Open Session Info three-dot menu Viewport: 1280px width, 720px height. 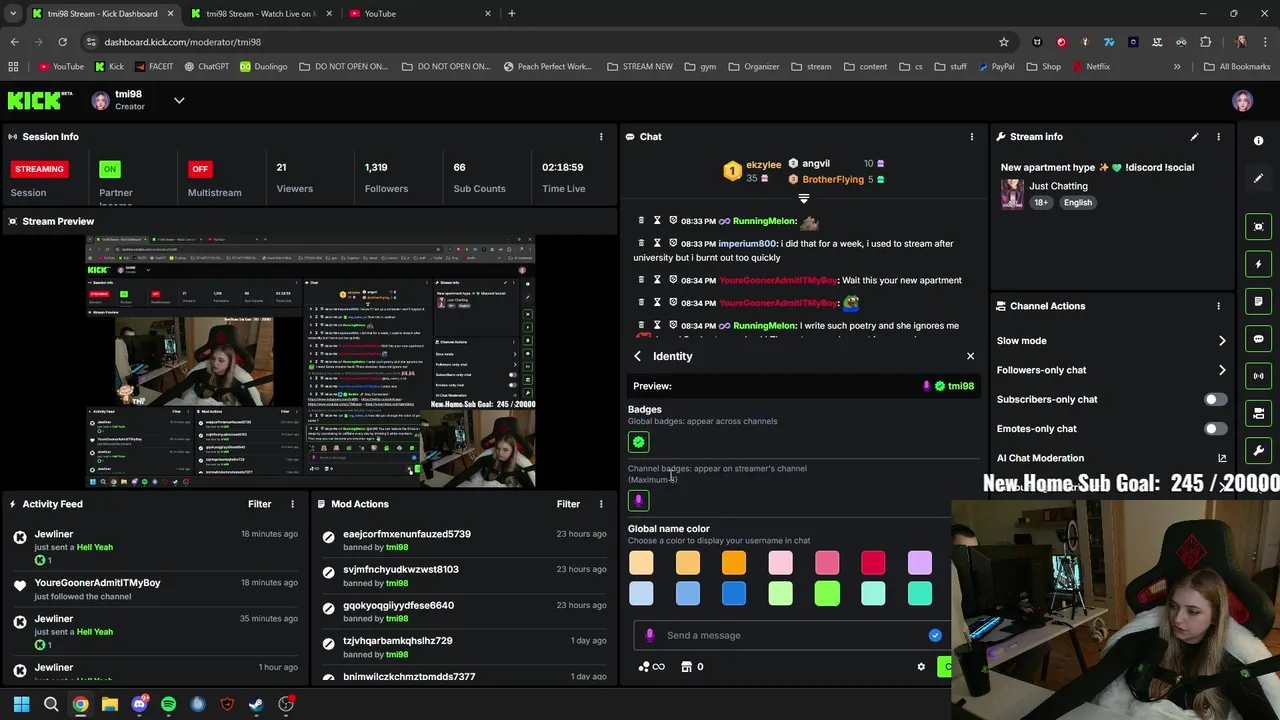pyautogui.click(x=601, y=137)
